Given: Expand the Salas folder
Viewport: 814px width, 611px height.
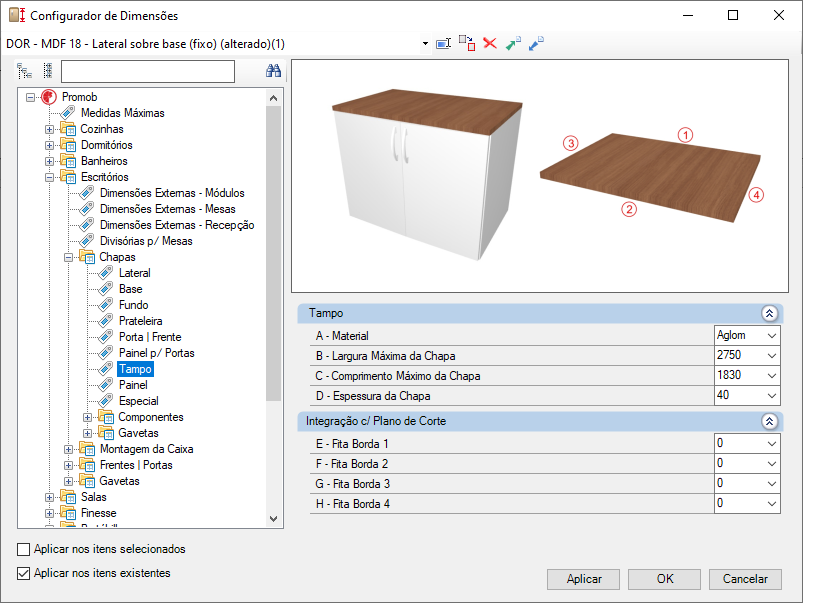Looking at the screenshot, I should [49, 497].
